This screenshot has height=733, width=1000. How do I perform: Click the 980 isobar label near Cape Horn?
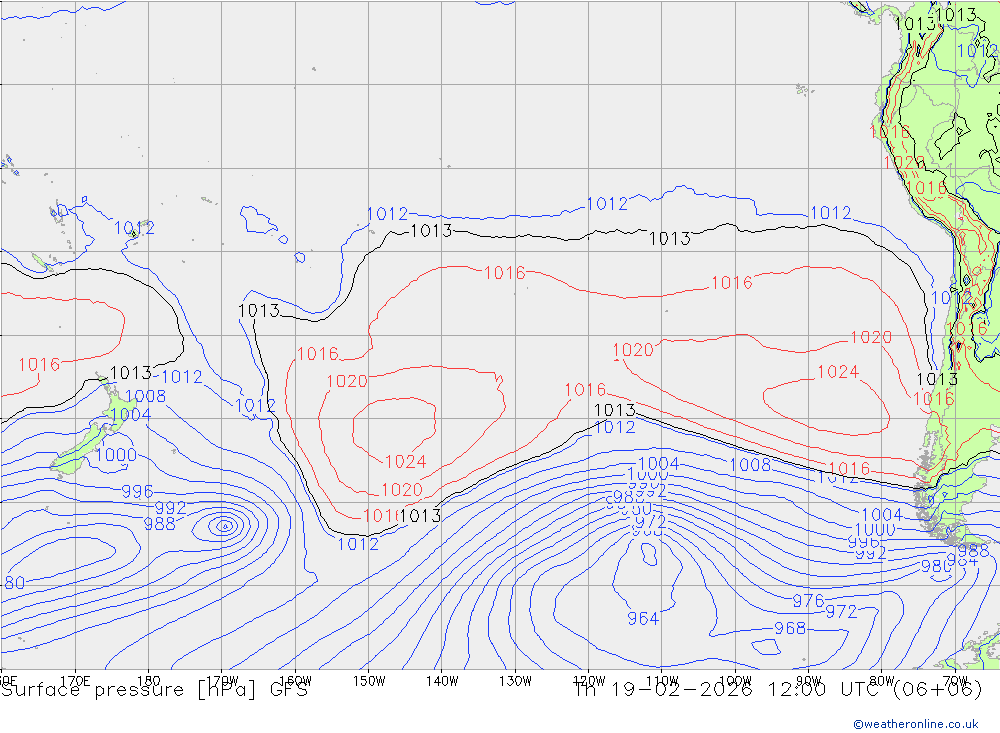click(x=936, y=566)
